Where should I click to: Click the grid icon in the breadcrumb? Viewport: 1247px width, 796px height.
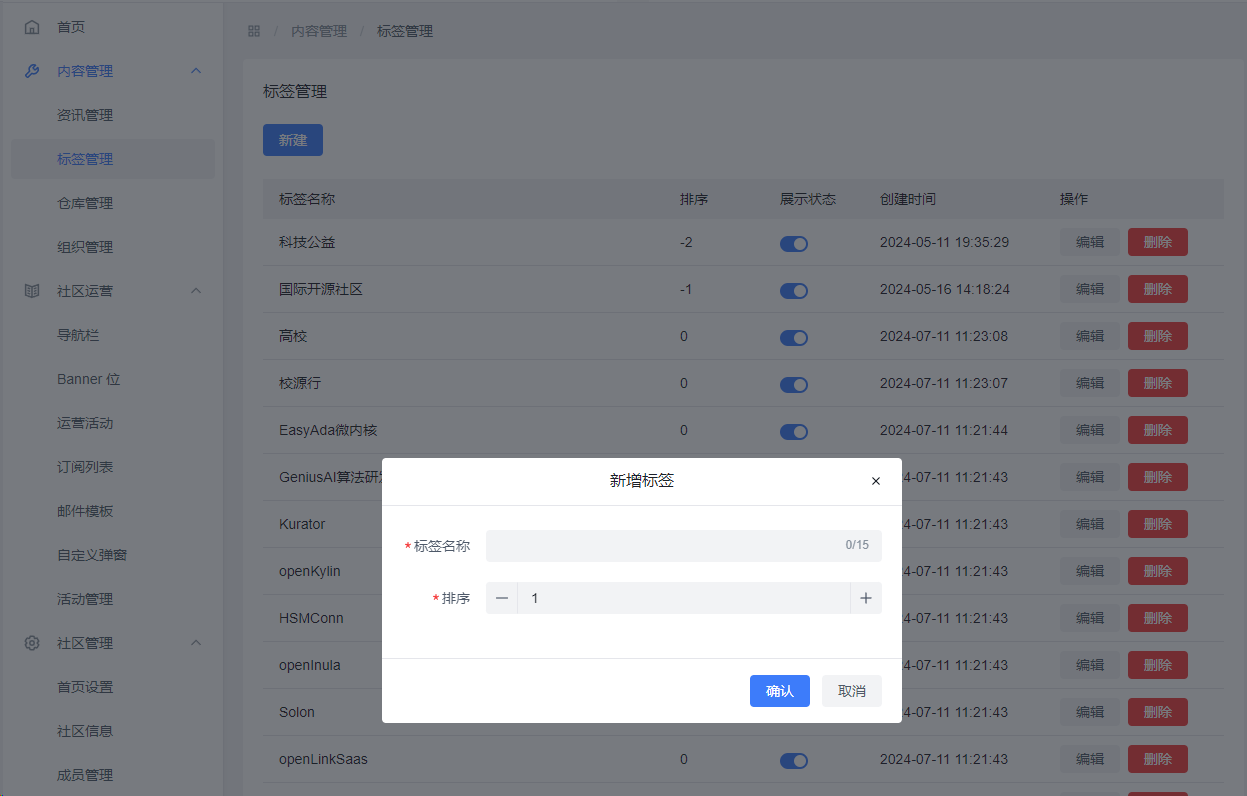point(254,31)
